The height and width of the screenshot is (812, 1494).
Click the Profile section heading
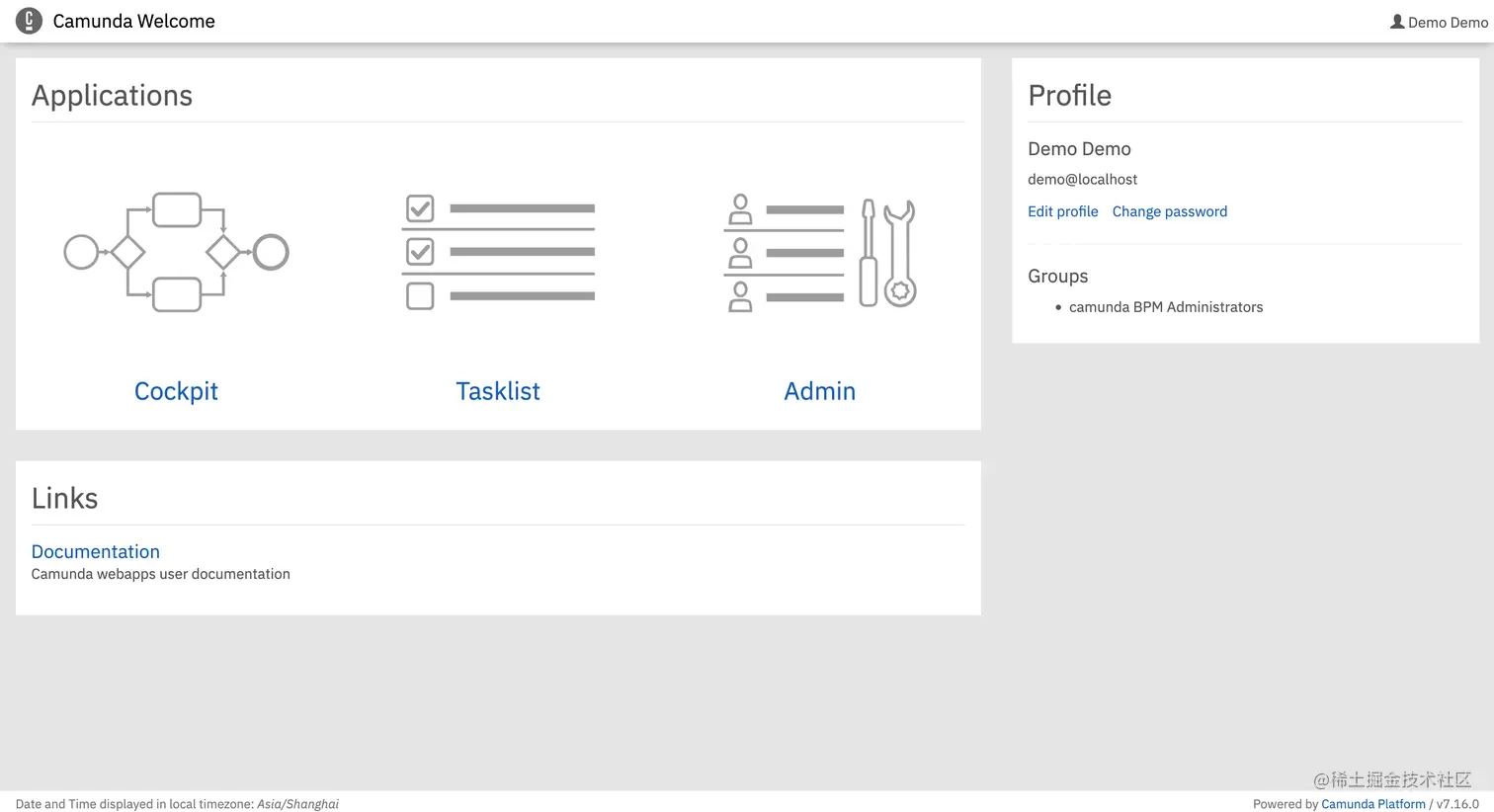1070,96
